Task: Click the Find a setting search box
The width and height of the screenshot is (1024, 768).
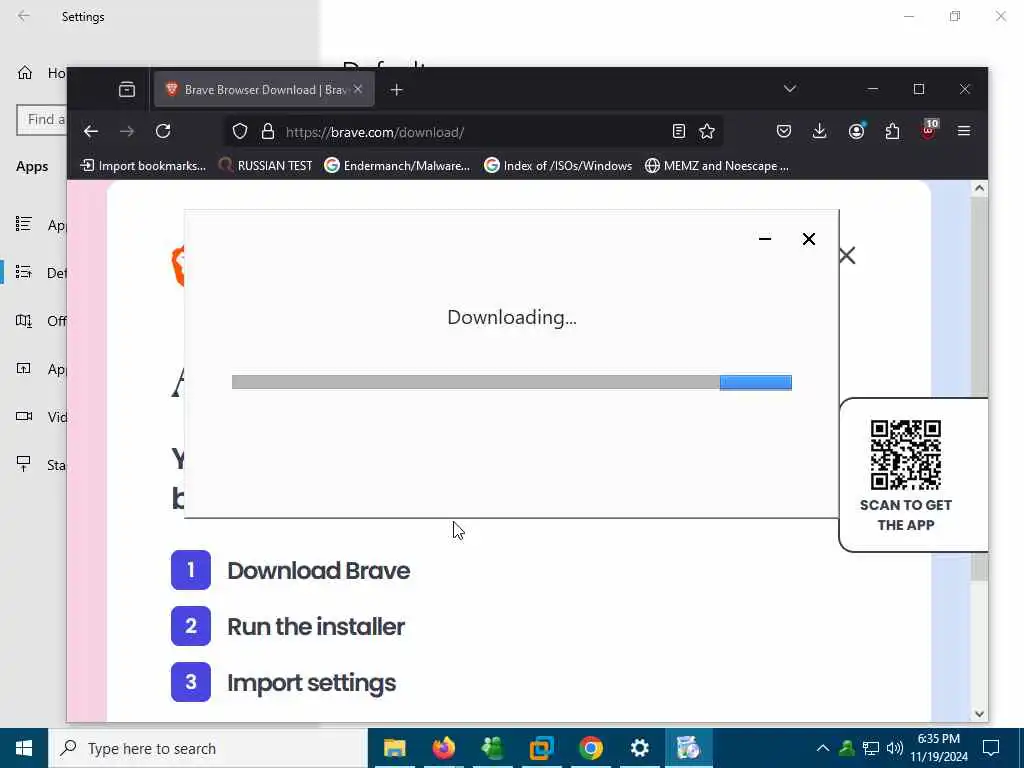Action: (x=42, y=120)
